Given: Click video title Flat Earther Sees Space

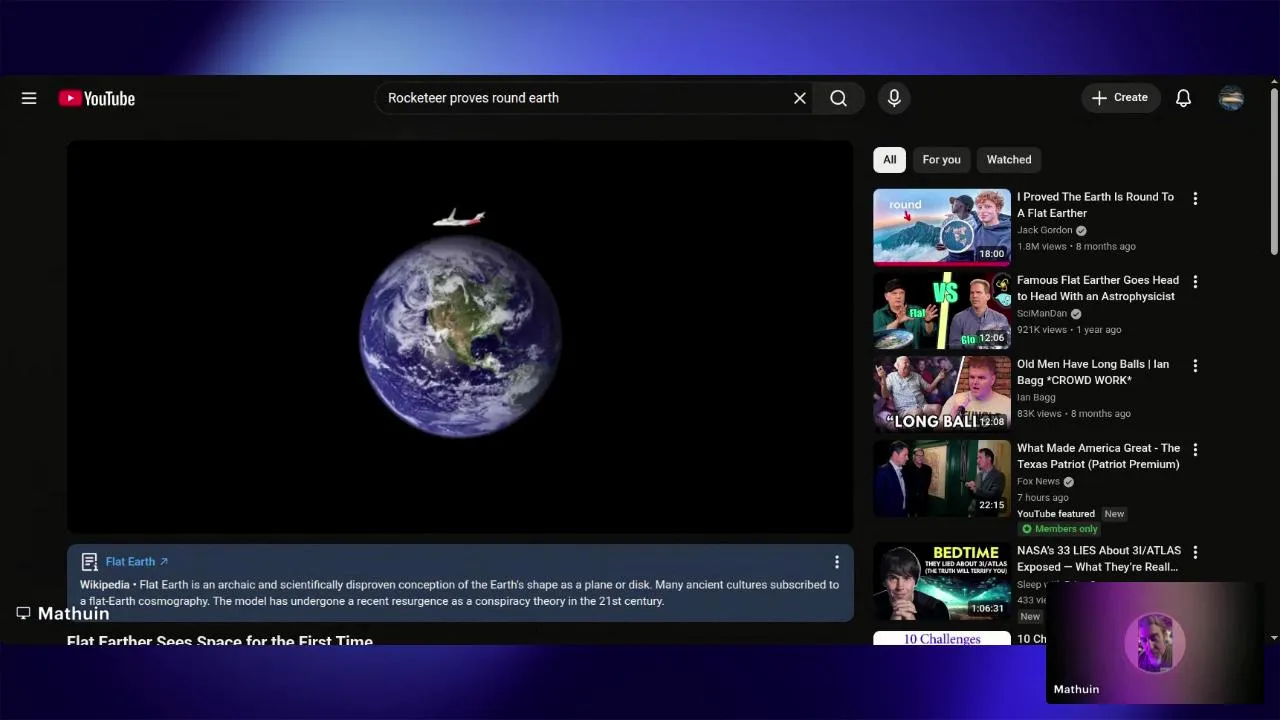Looking at the screenshot, I should 220,640.
